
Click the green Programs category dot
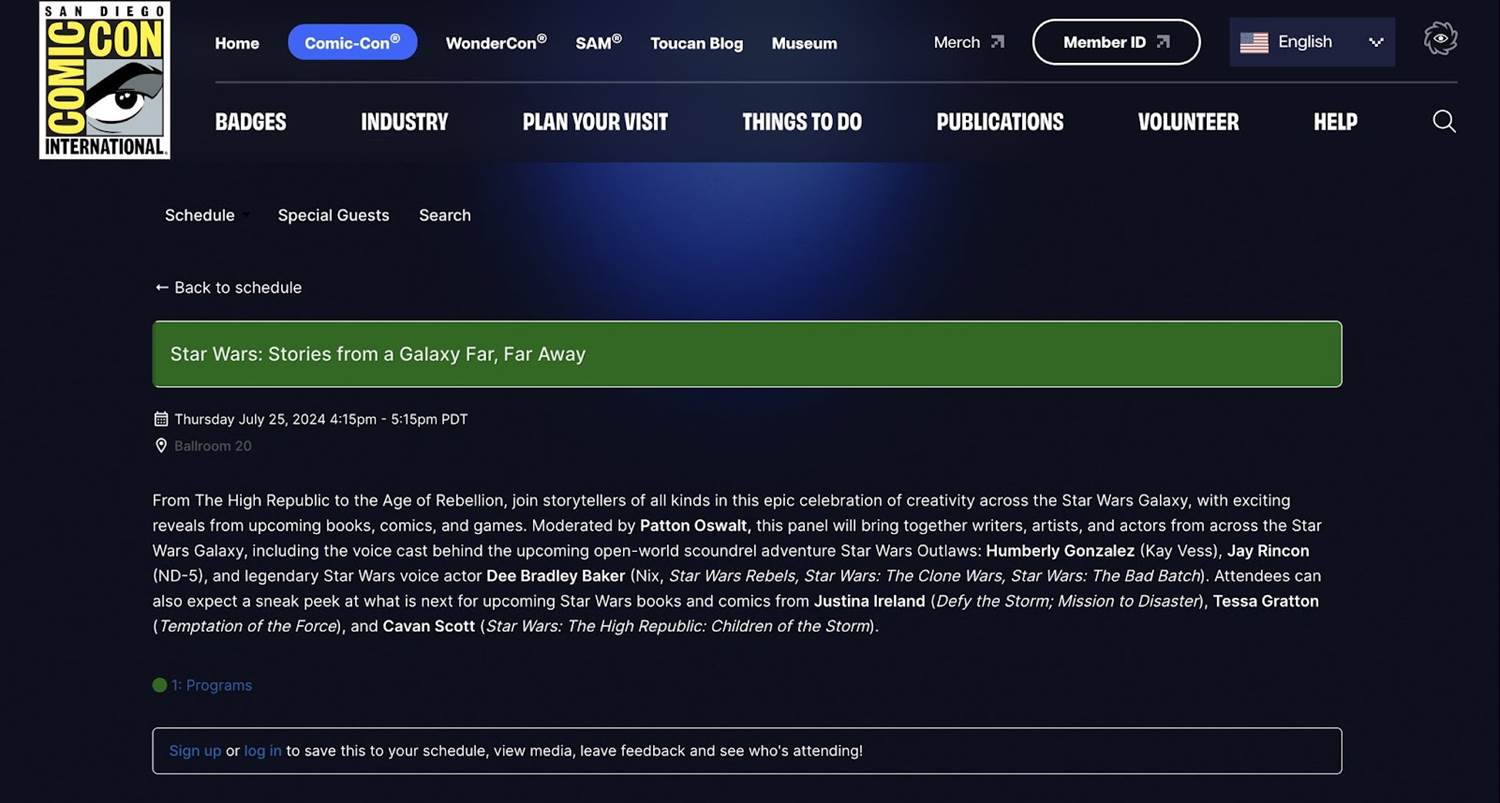159,685
